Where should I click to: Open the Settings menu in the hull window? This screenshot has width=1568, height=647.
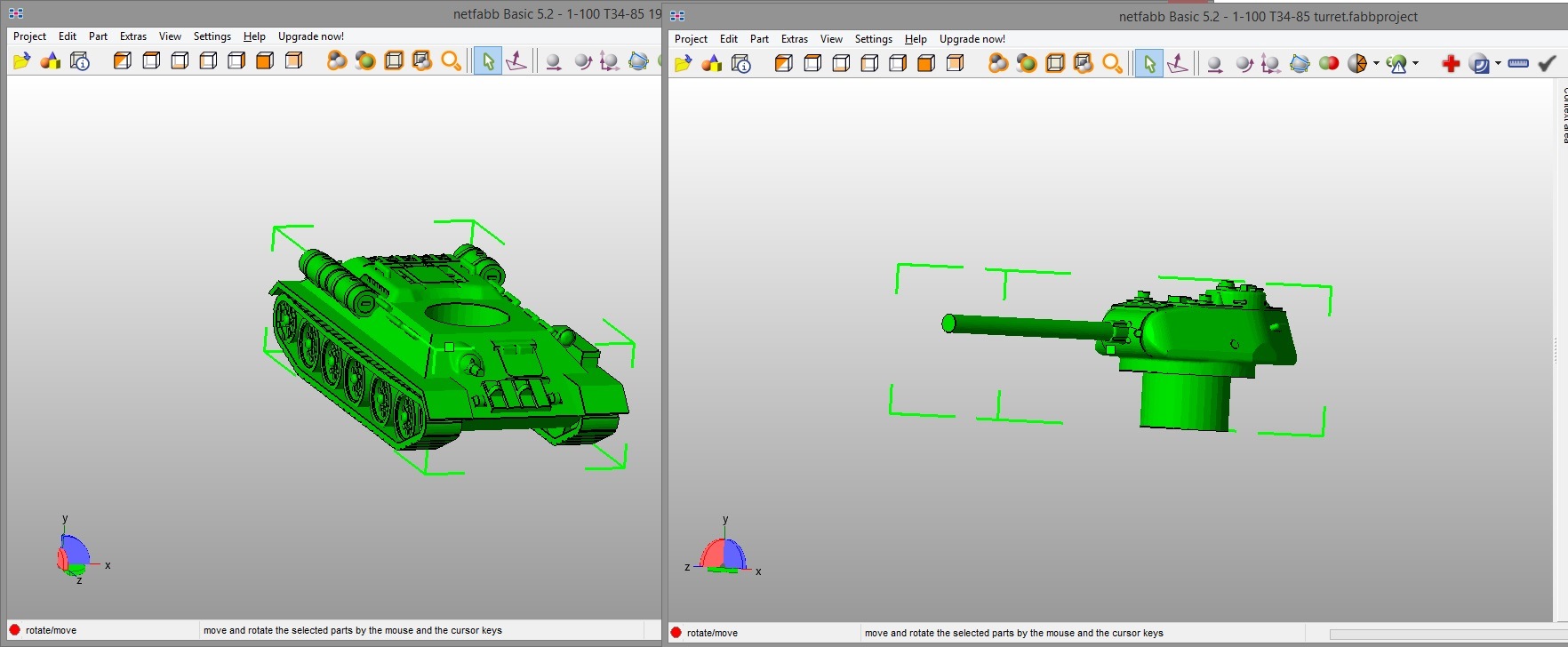(212, 36)
